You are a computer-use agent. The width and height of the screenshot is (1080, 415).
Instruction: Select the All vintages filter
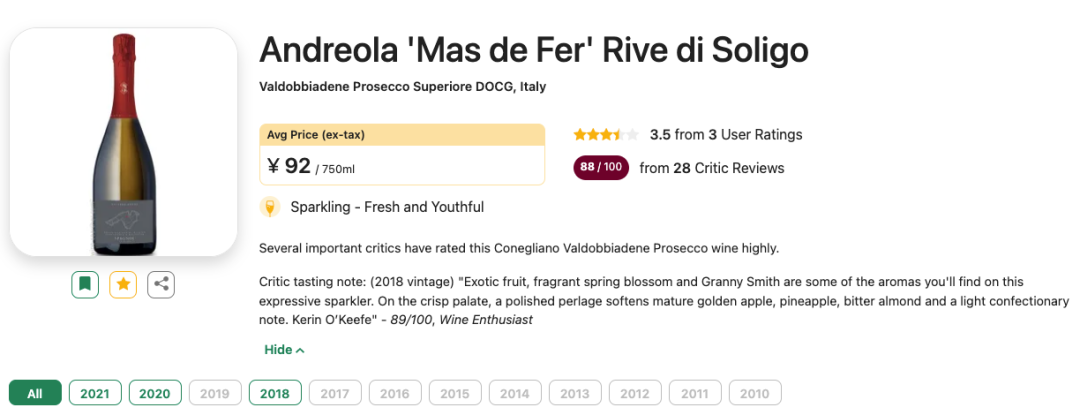(35, 393)
